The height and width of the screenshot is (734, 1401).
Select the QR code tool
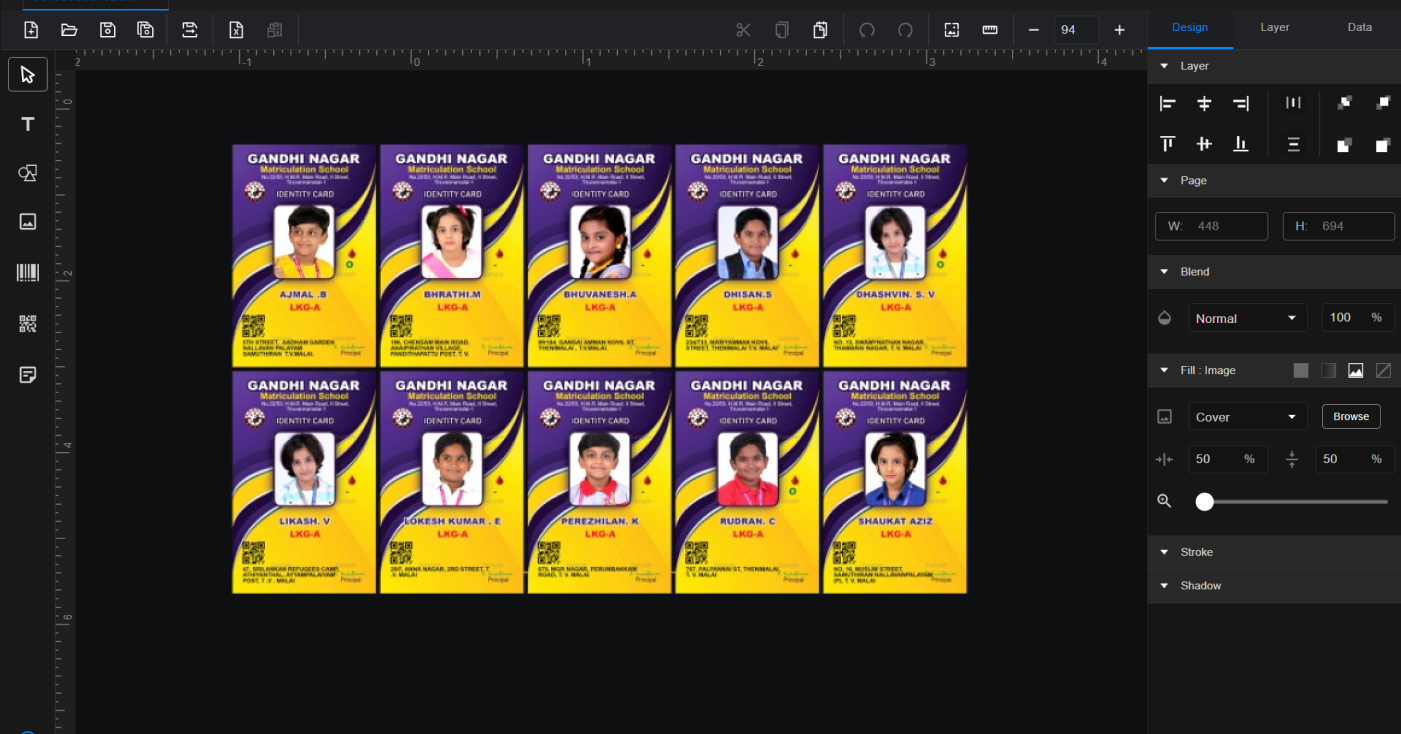(28, 324)
